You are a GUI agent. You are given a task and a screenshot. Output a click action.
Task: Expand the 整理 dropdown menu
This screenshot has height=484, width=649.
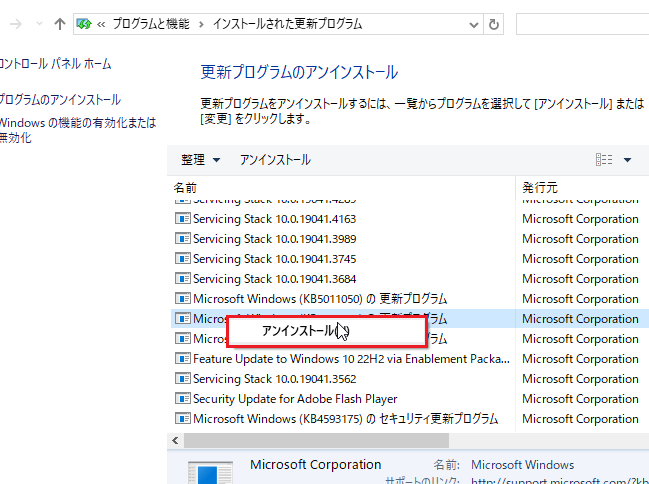click(198, 160)
